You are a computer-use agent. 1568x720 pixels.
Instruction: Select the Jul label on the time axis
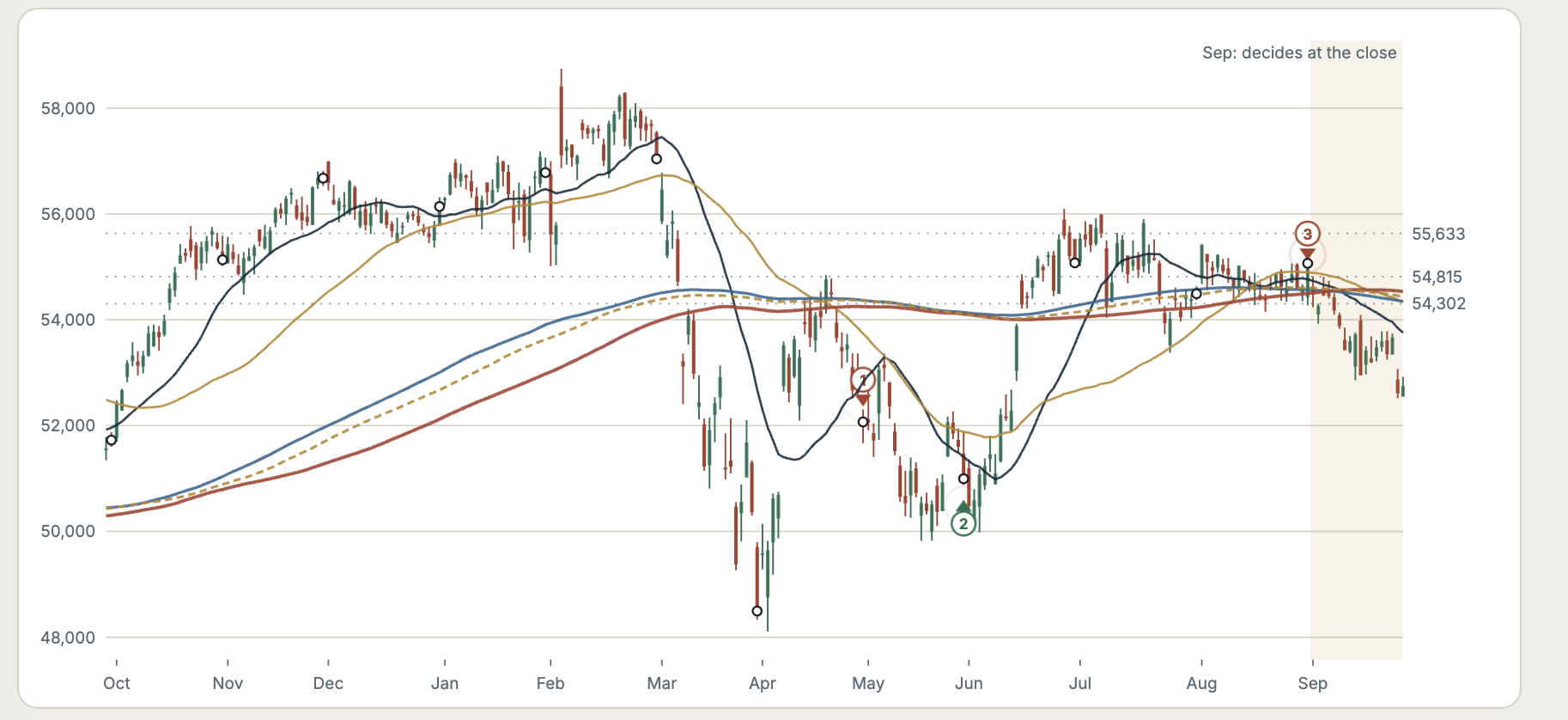(1079, 683)
